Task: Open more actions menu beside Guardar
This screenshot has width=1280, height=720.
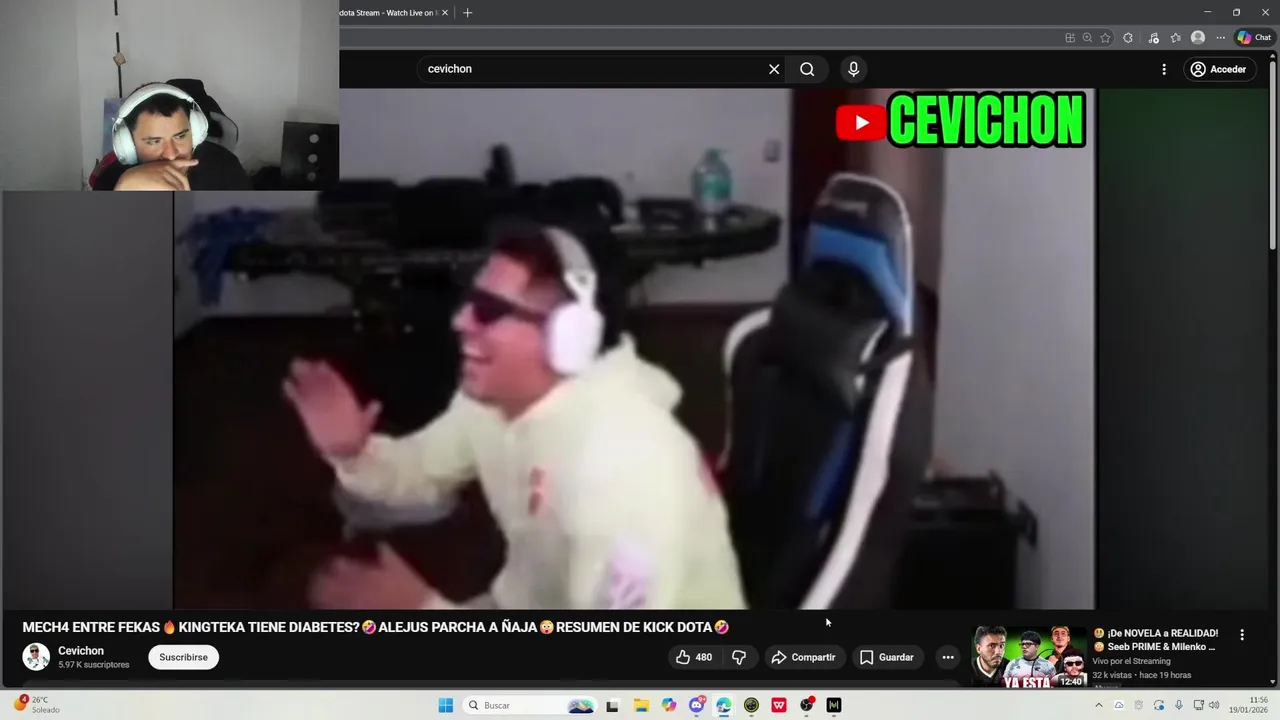Action: click(948, 657)
